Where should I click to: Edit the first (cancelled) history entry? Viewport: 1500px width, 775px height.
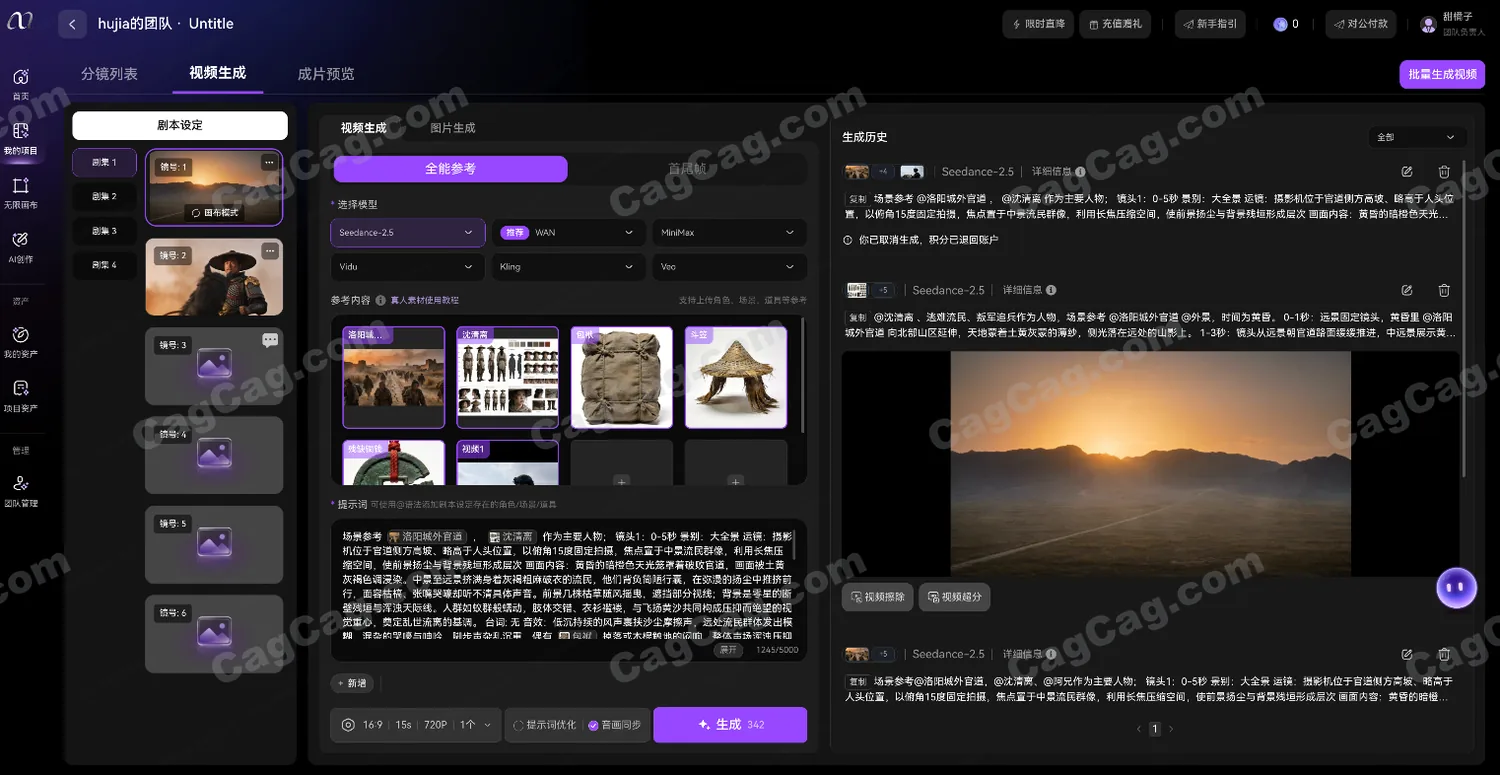coord(1407,172)
